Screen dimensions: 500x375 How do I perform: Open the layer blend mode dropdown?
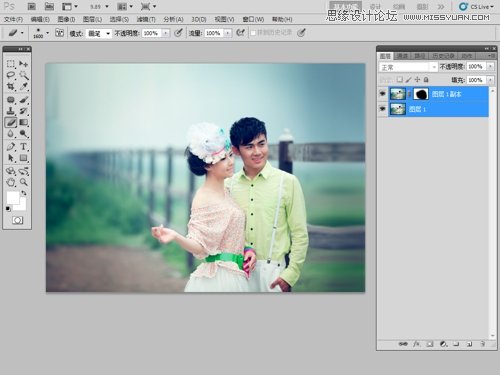tap(408, 67)
